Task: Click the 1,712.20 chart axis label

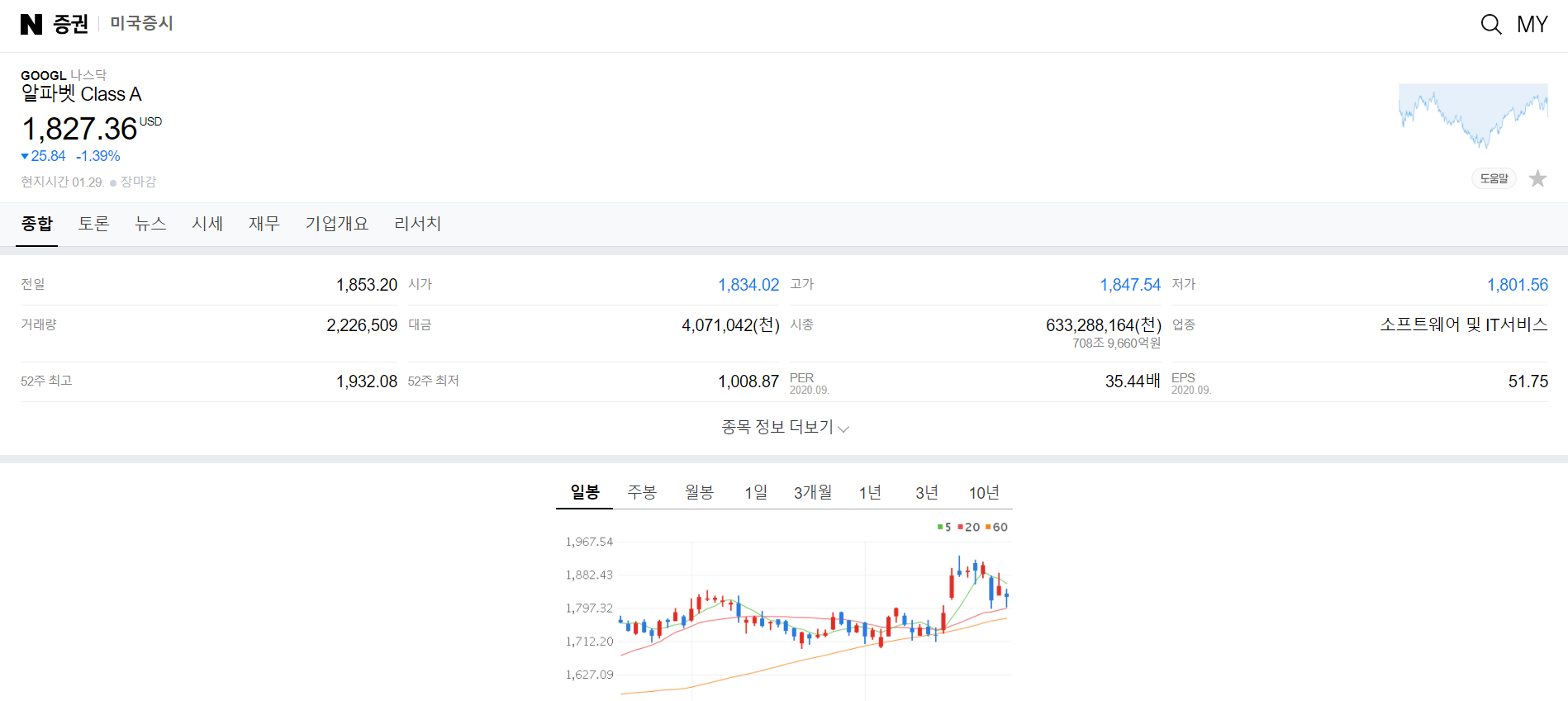Action: (x=589, y=641)
